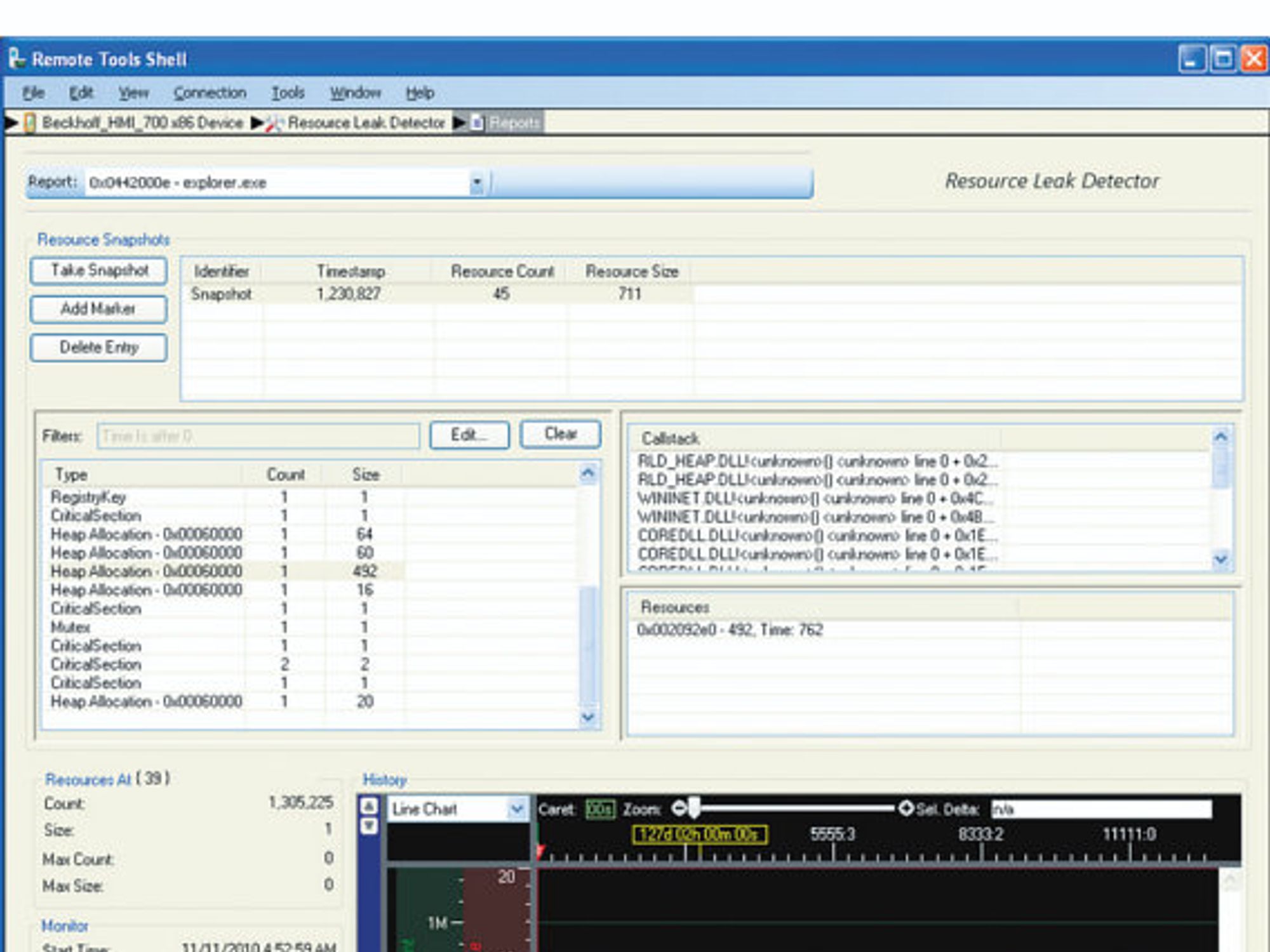Click the Filters input field

pos(258,436)
